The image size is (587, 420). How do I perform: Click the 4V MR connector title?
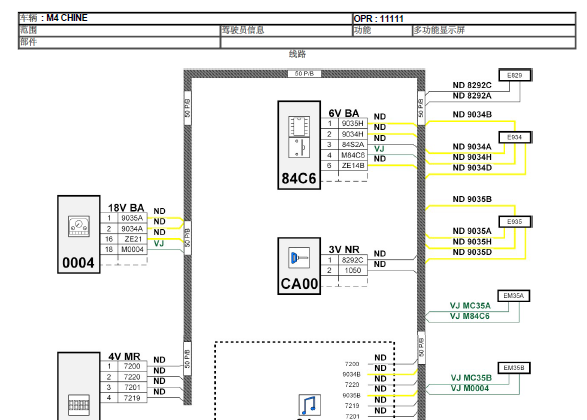tap(124, 356)
